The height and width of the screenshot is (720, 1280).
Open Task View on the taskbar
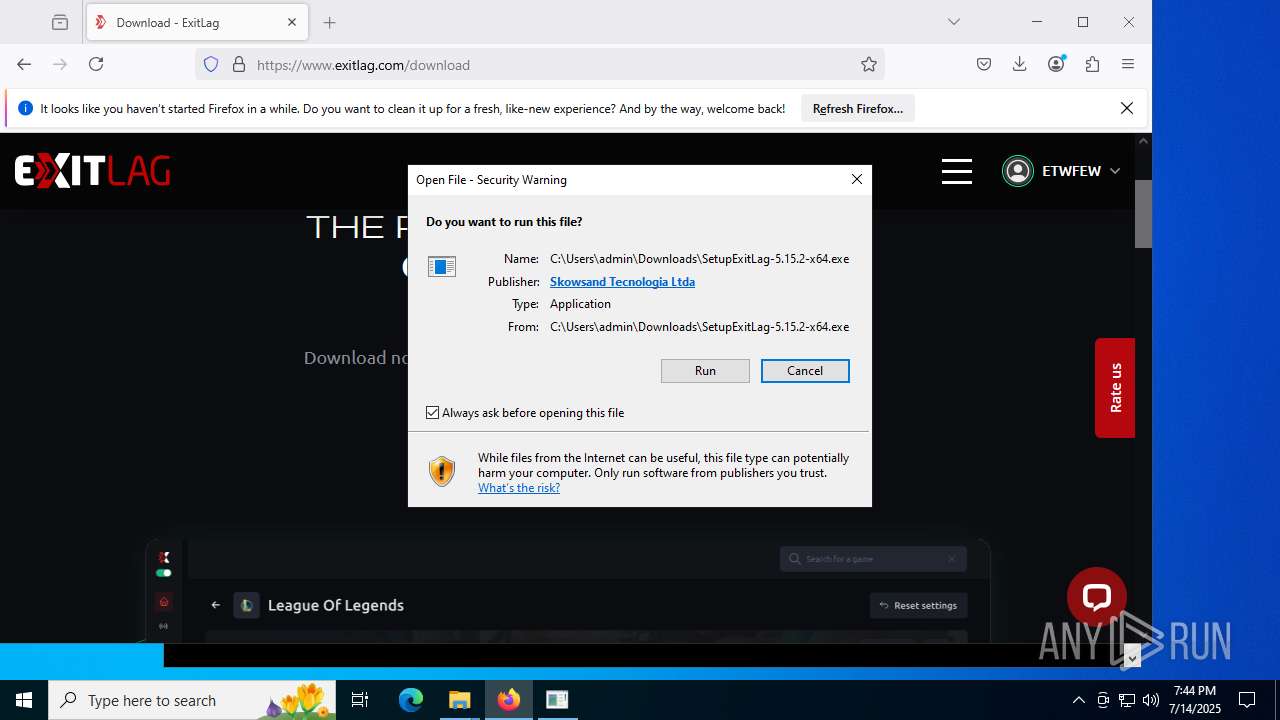point(360,700)
